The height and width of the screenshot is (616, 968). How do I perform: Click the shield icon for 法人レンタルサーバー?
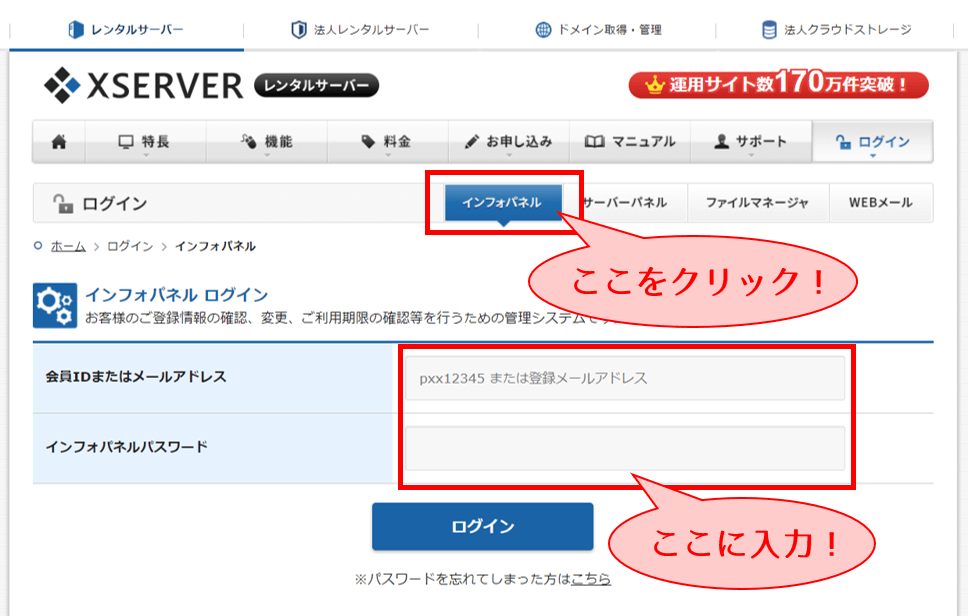click(x=299, y=29)
